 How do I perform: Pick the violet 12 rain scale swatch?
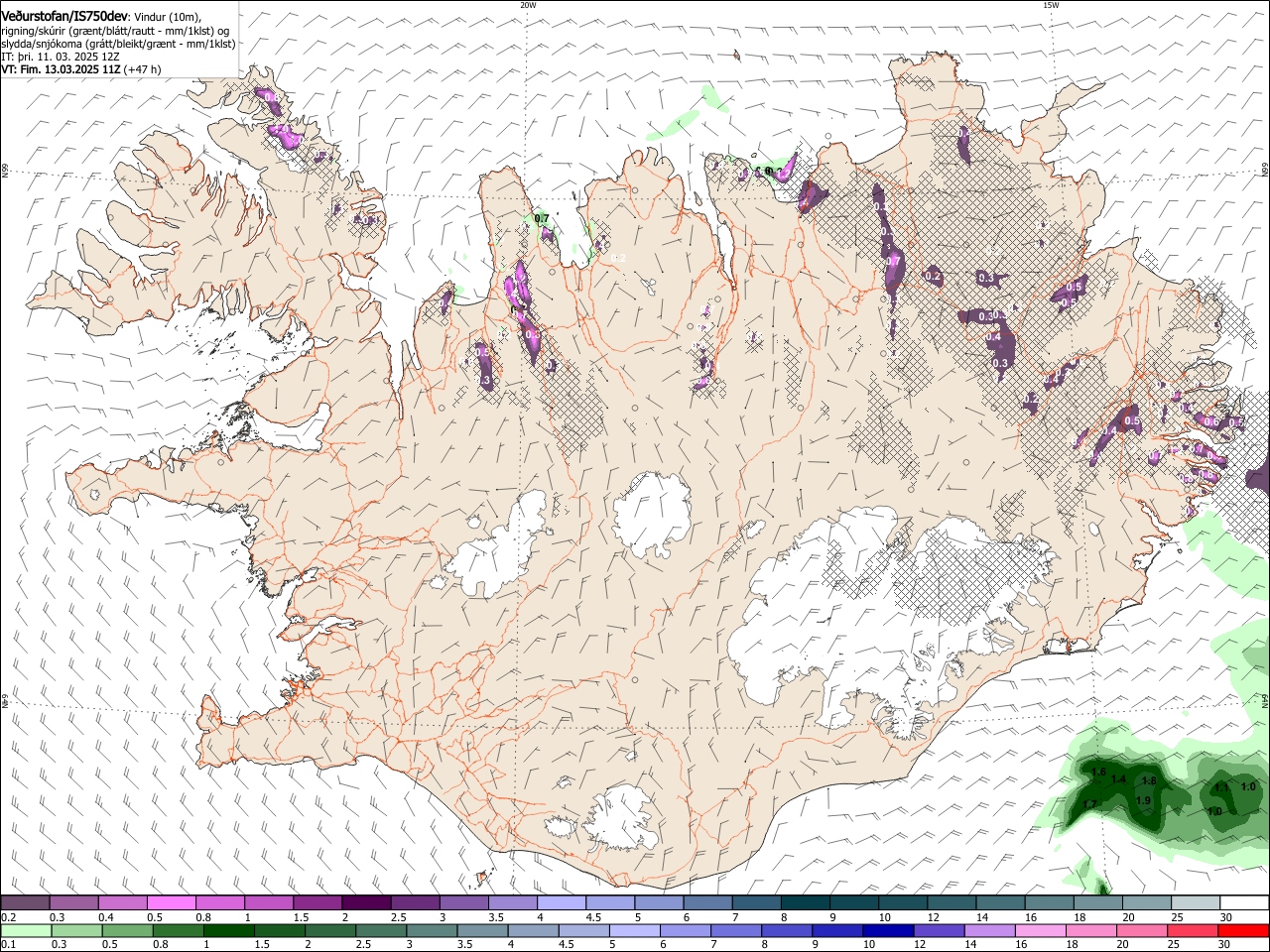938,930
